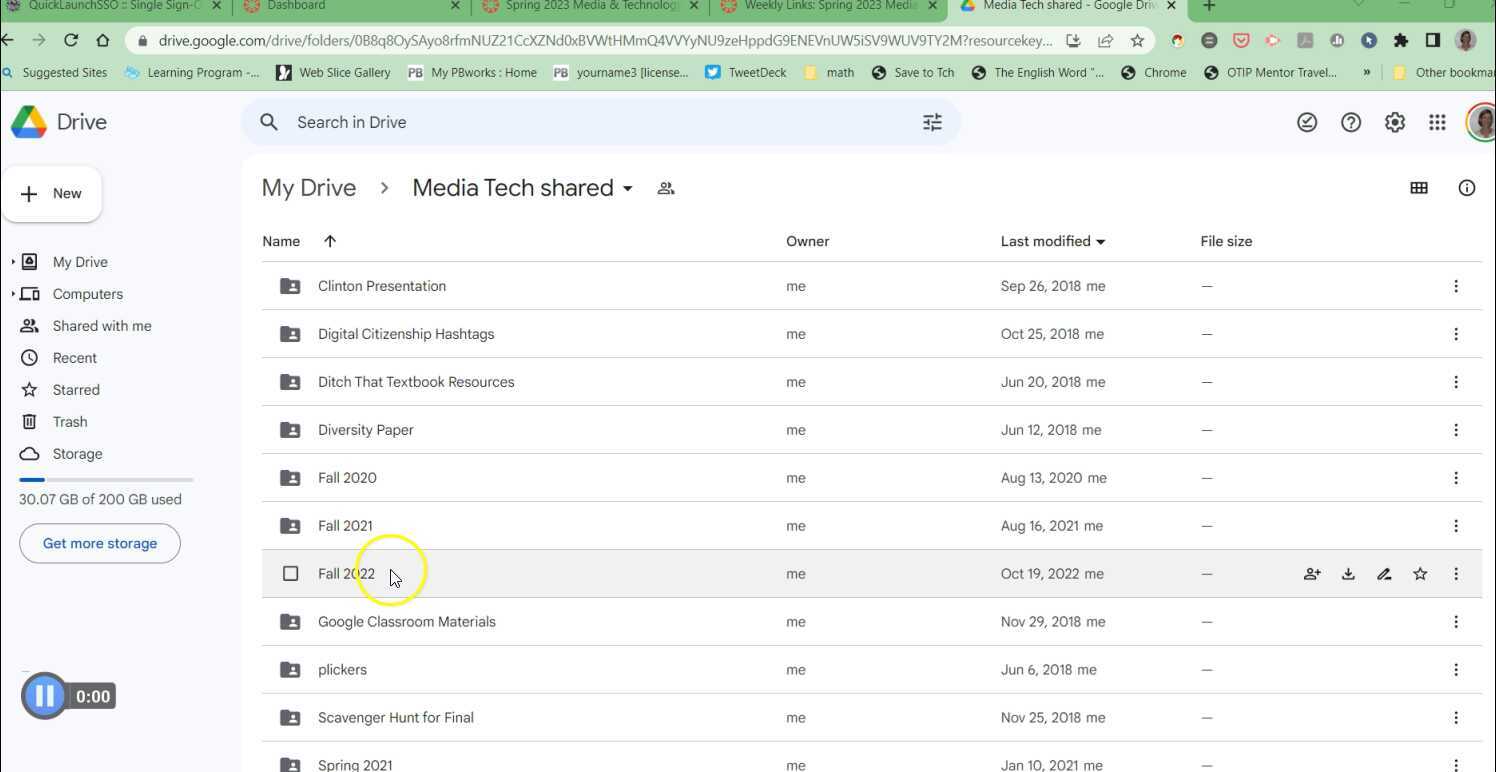Click the rename pencil icon for Fall 2022
1496x772 pixels.
[x=1384, y=574]
